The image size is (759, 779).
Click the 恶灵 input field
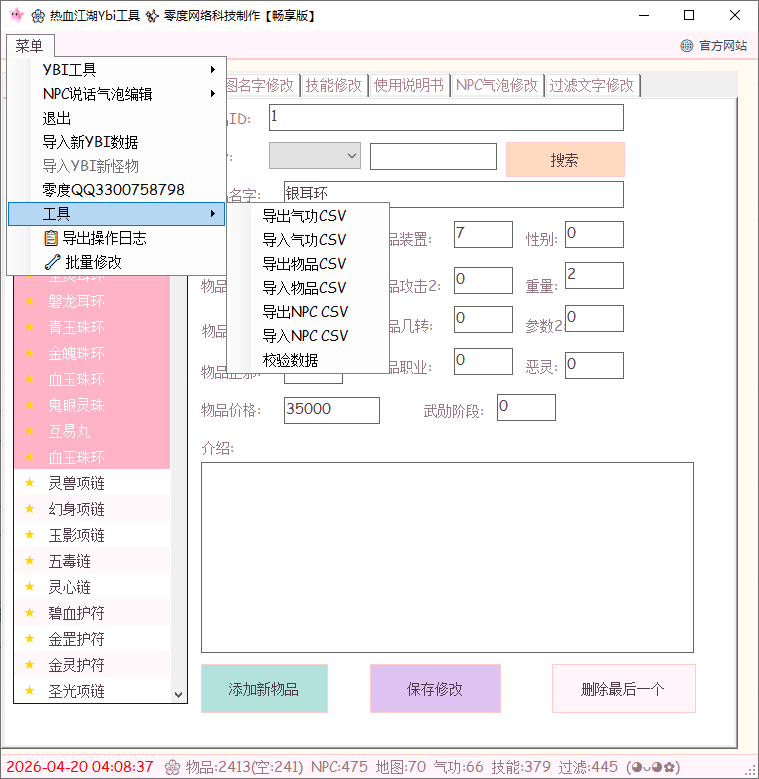point(594,366)
